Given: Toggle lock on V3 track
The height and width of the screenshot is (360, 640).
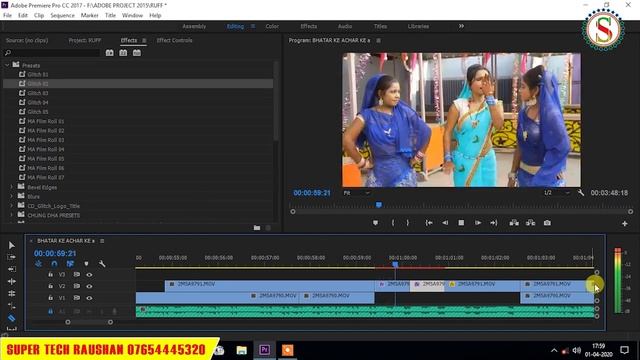Looking at the screenshot, I should (50, 275).
